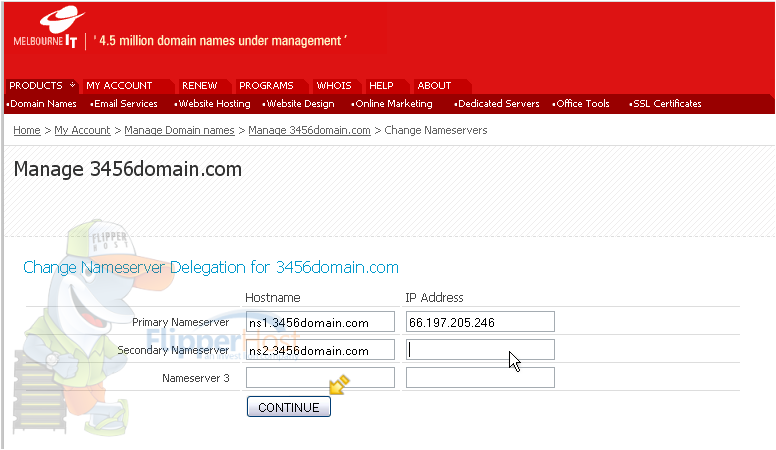
Task: Open Dedicated Servers link
Action: pos(497,103)
